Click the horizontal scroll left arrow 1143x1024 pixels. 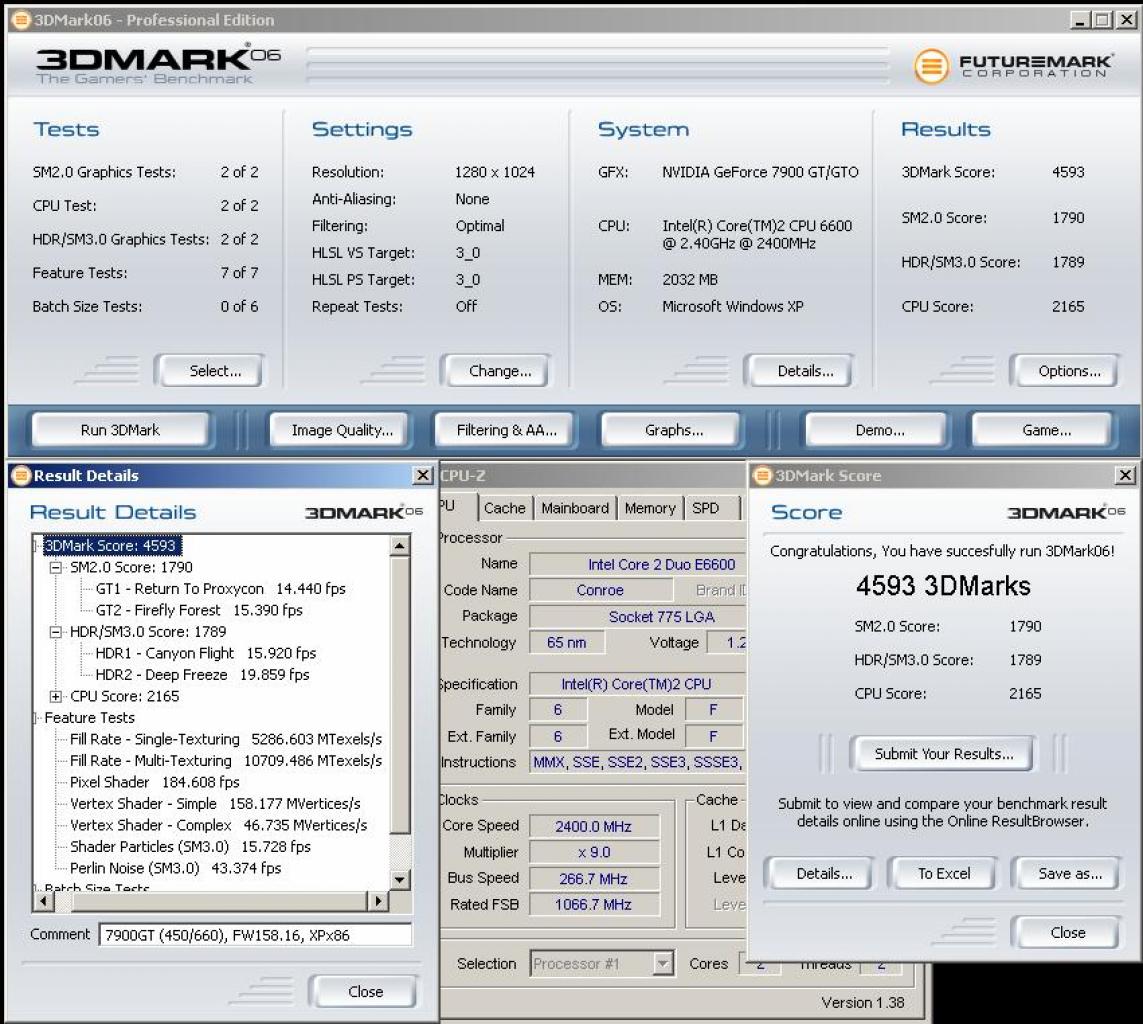tap(44, 901)
